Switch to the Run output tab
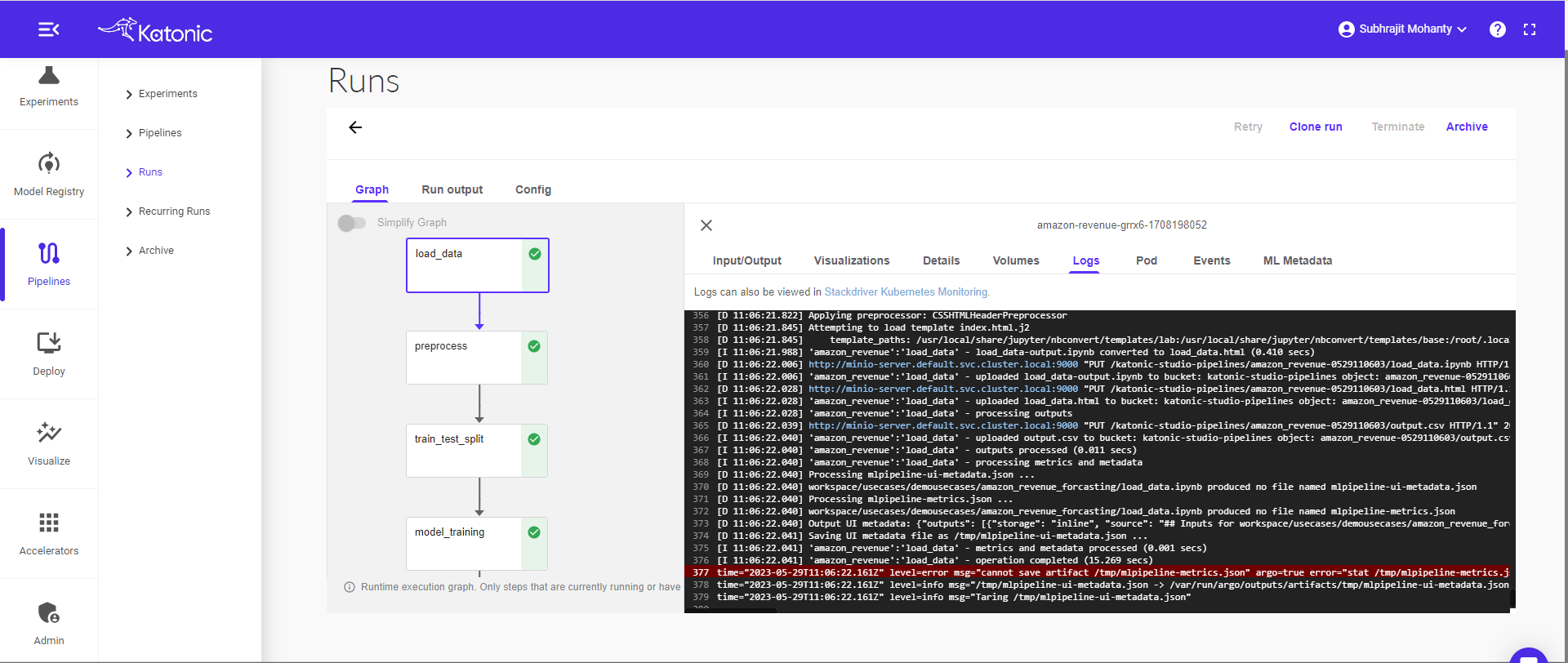 pyautogui.click(x=452, y=189)
